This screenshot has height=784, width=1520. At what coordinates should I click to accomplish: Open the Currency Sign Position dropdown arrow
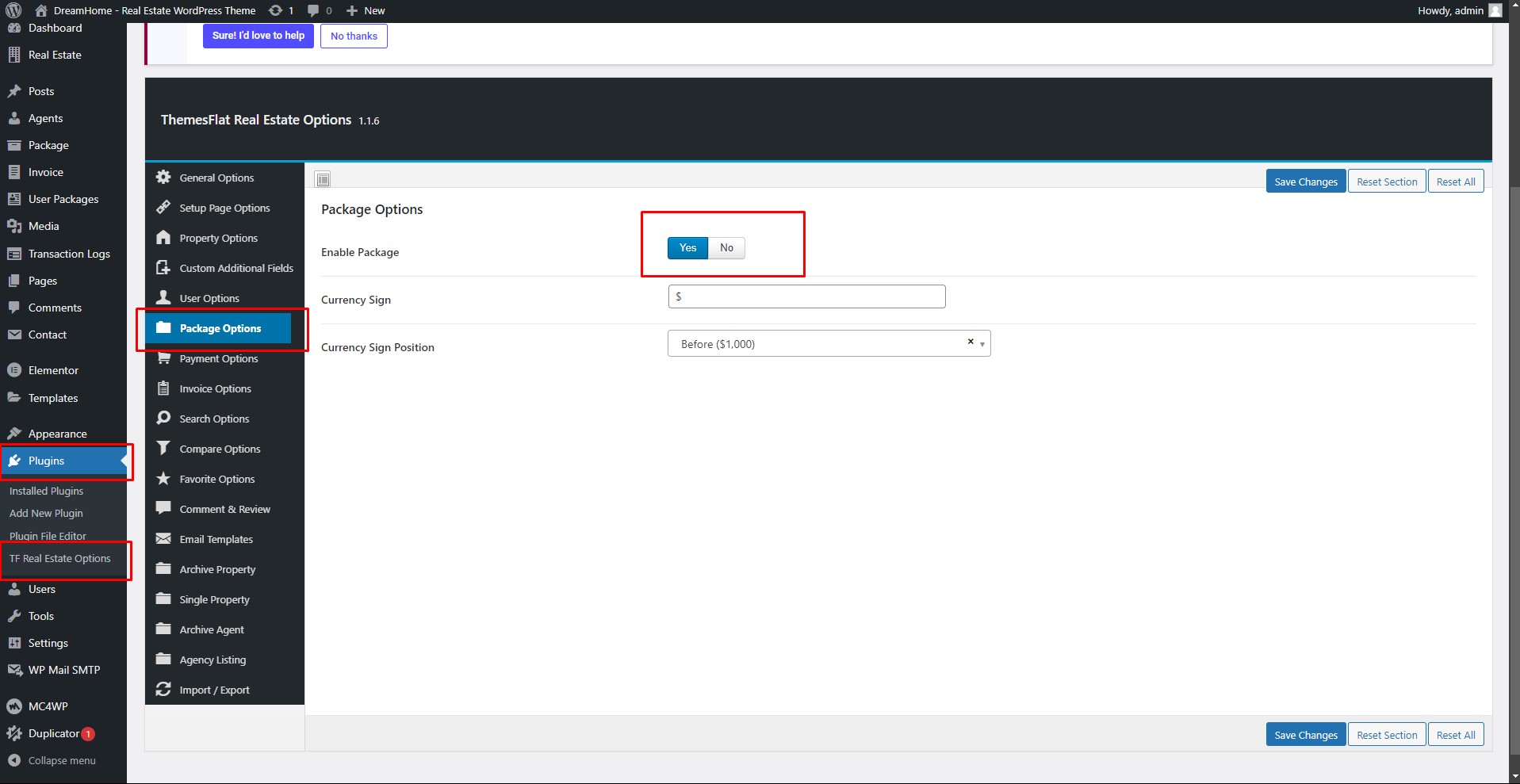tap(982, 344)
